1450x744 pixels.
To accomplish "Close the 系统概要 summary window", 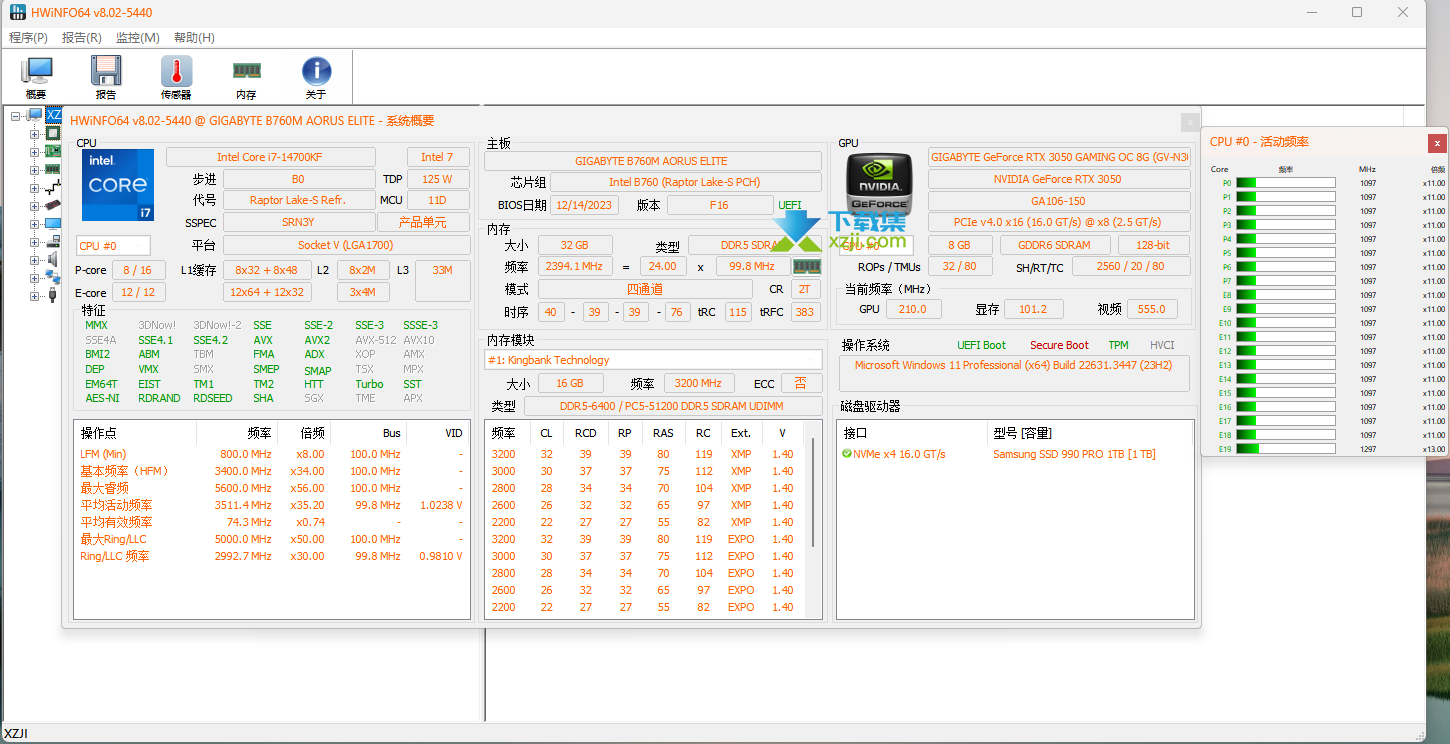I will click(1190, 121).
